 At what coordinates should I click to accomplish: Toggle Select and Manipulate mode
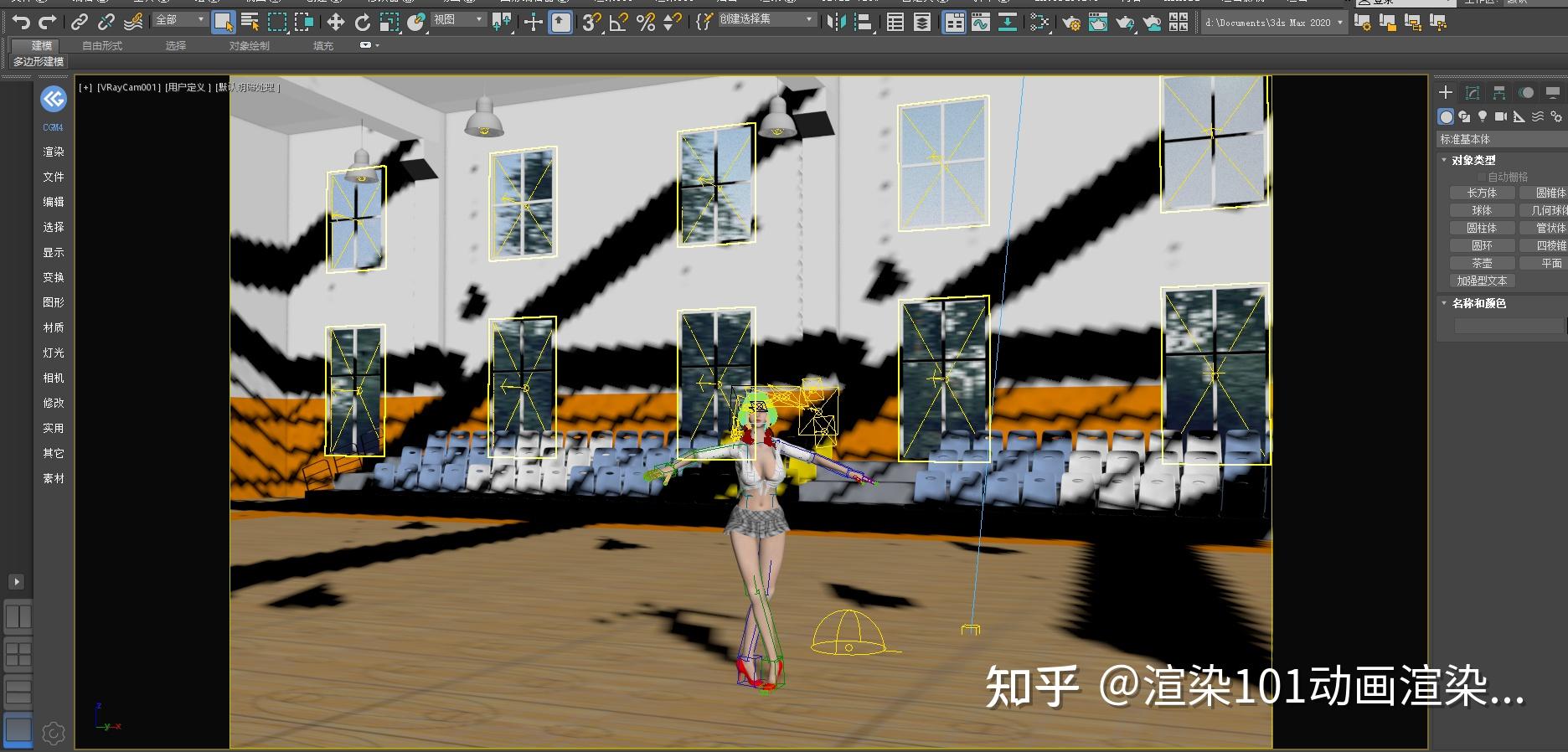point(534,22)
